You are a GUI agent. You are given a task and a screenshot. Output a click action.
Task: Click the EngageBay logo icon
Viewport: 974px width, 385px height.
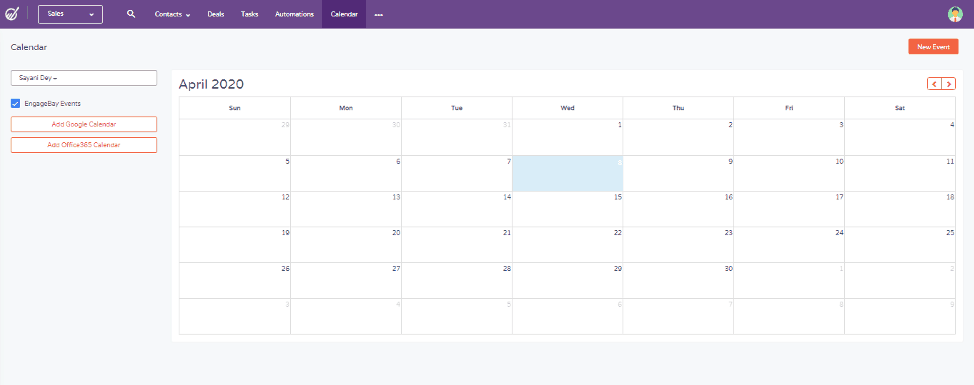point(12,14)
